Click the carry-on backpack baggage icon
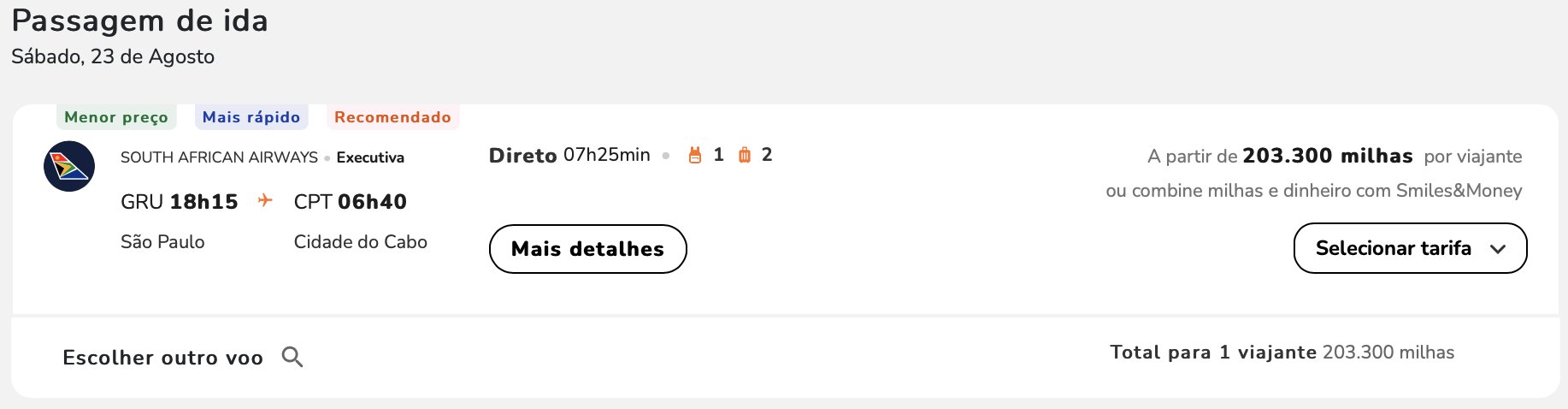Viewport: 1568px width, 409px height. [x=695, y=155]
